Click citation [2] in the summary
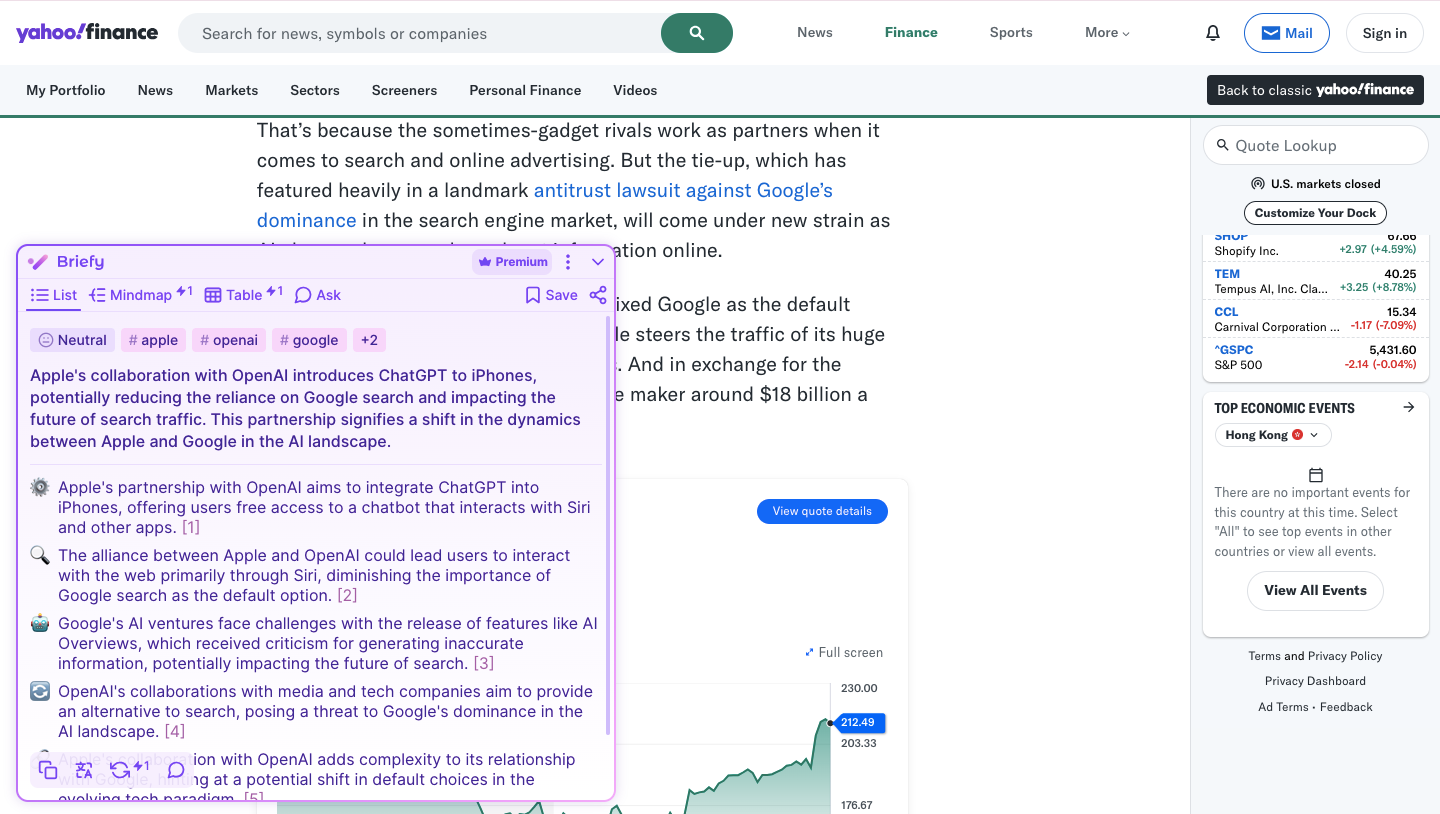 pos(347,595)
